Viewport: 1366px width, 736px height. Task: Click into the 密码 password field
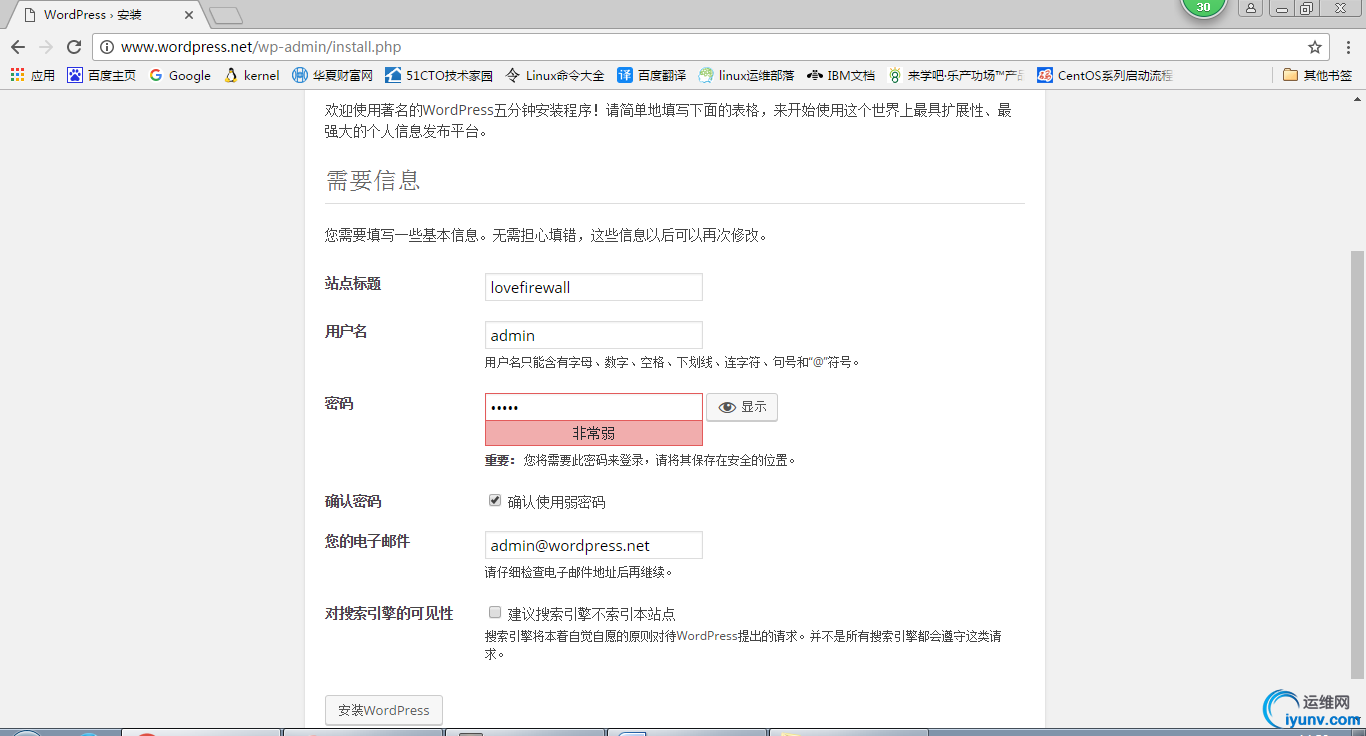[x=594, y=407]
